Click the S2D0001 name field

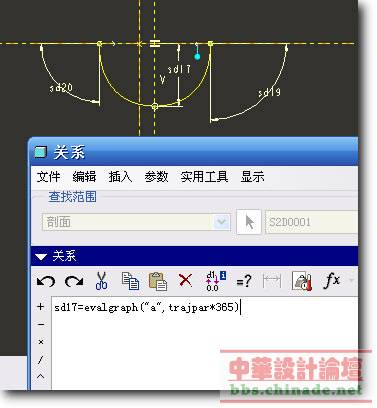[x=311, y=222]
